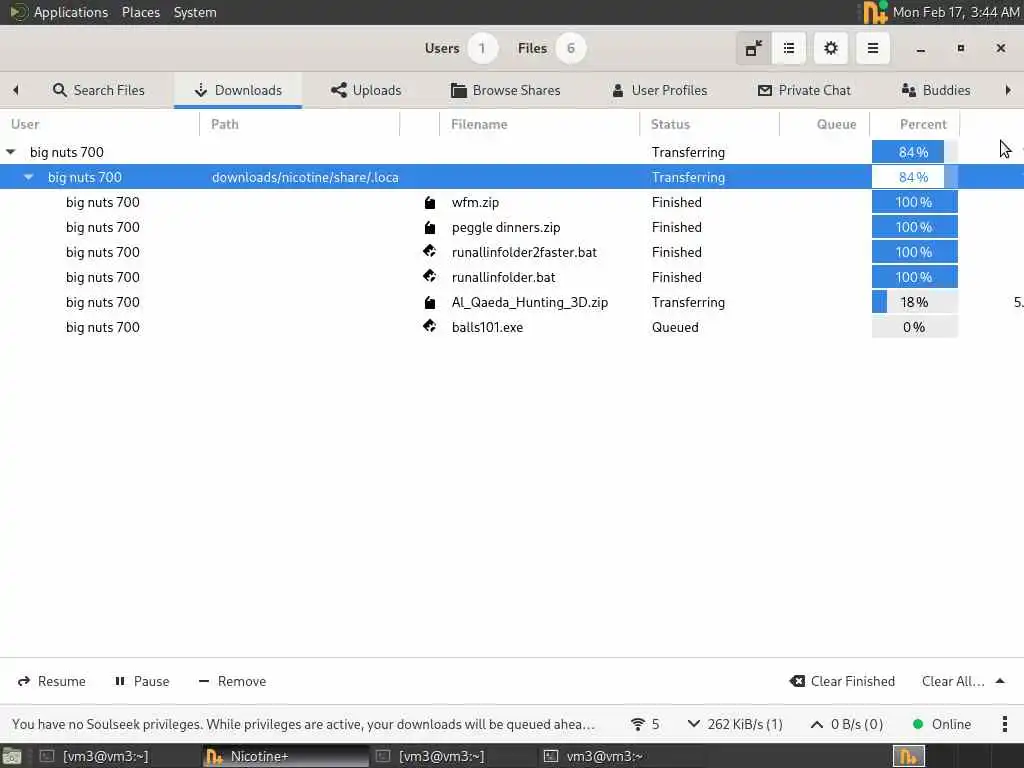Image resolution: width=1024 pixels, height=768 pixels.
Task: Click the Nicotine+ taskbar item
Action: (x=285, y=756)
